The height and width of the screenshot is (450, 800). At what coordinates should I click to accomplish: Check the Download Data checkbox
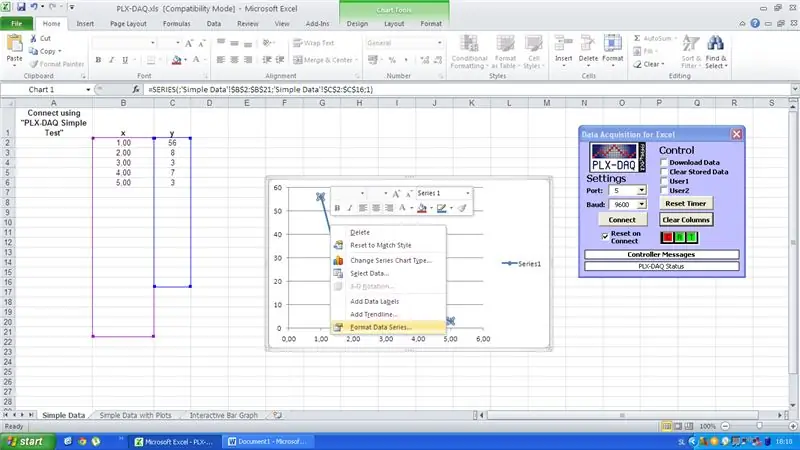pyautogui.click(x=664, y=162)
